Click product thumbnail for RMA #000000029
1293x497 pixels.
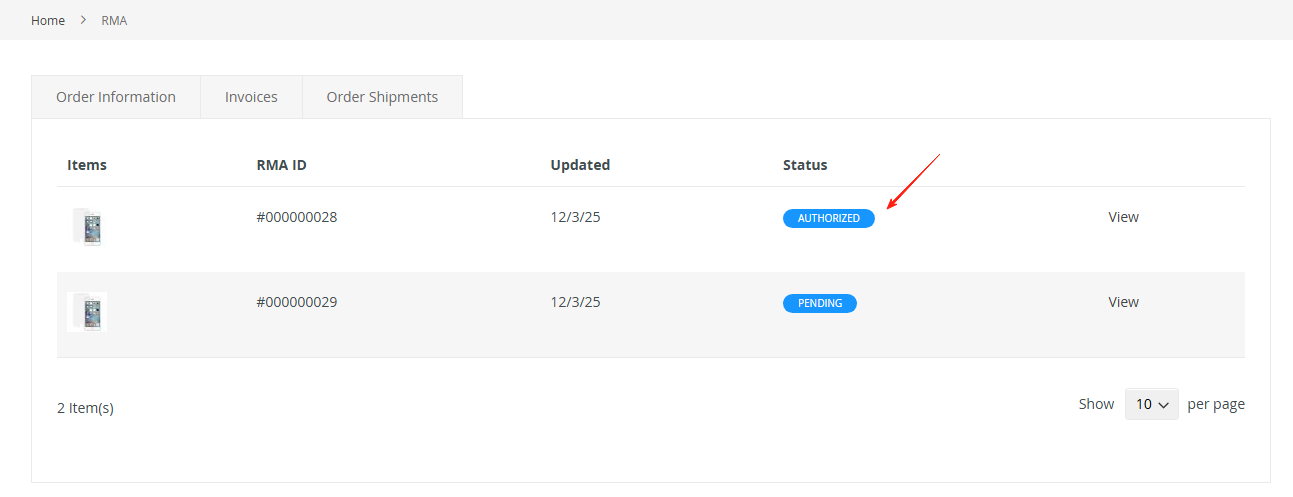(x=87, y=312)
